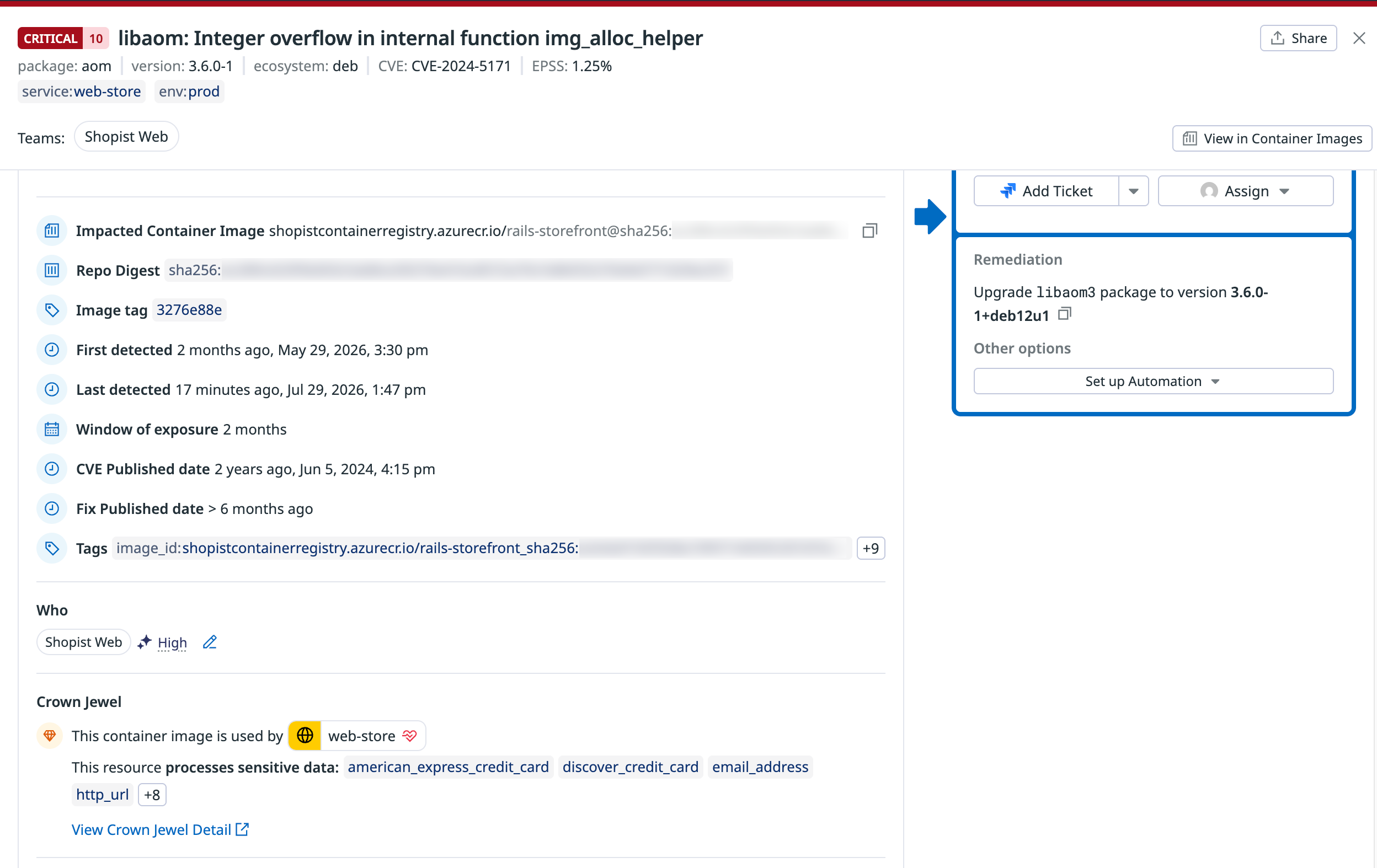Click the Fix Published date clock icon
This screenshot has width=1377, height=868.
coord(52,508)
